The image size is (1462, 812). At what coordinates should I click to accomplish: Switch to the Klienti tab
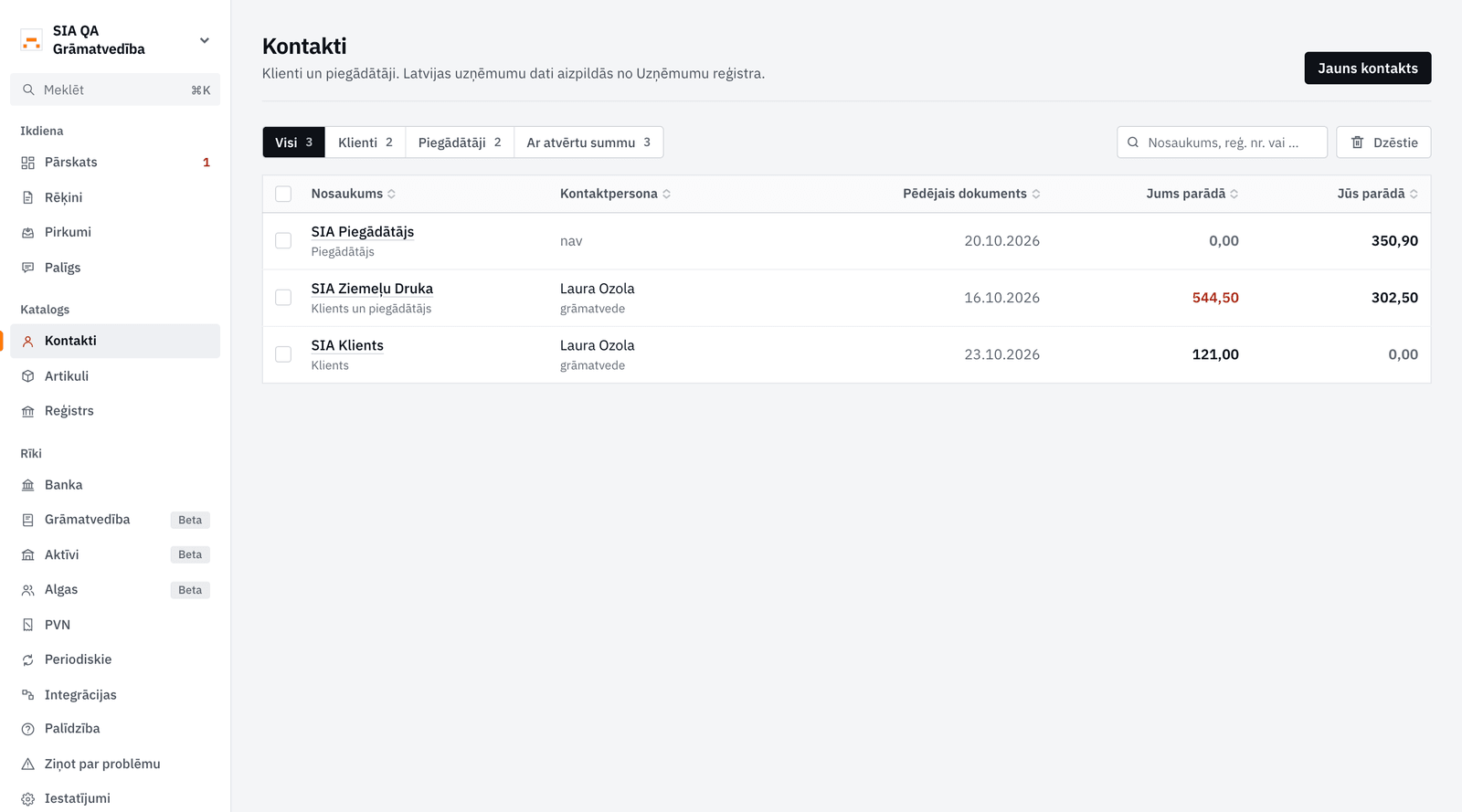click(x=365, y=142)
